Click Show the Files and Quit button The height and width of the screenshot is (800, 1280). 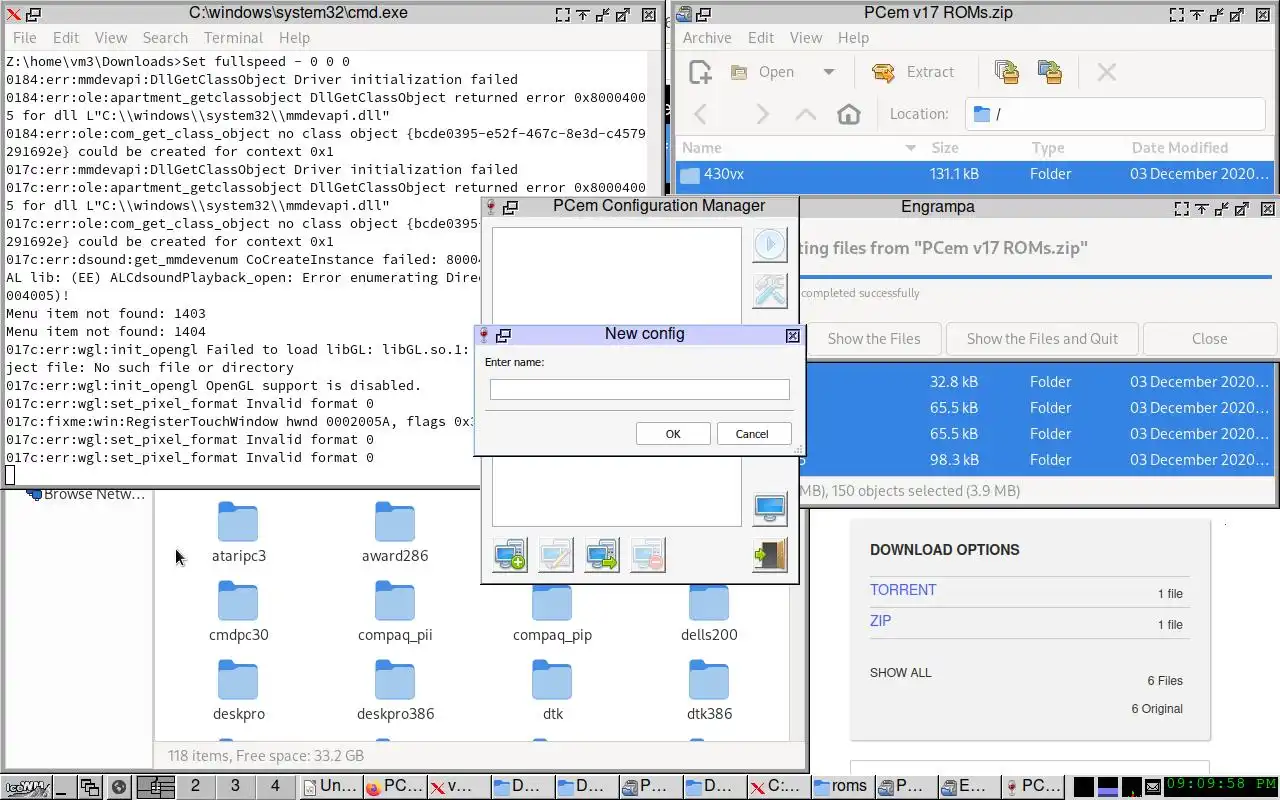click(x=1042, y=339)
